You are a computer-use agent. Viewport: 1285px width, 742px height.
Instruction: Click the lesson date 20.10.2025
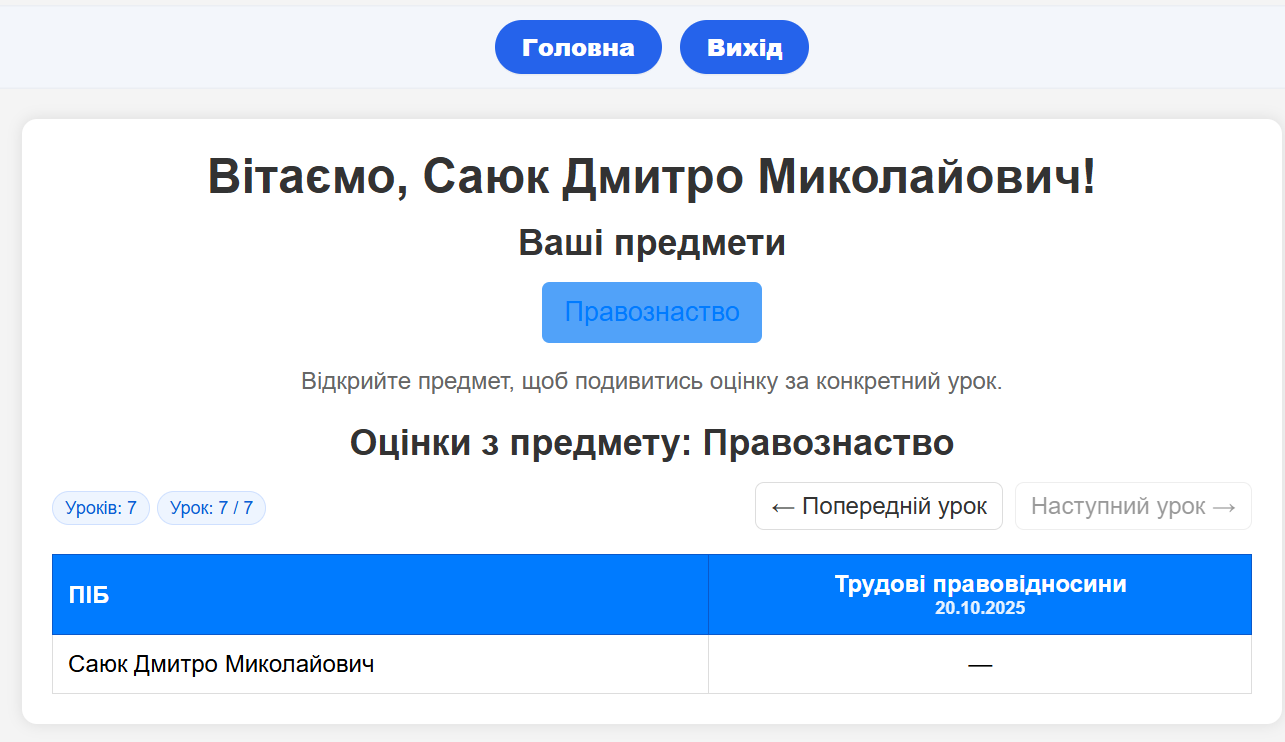pos(980,608)
